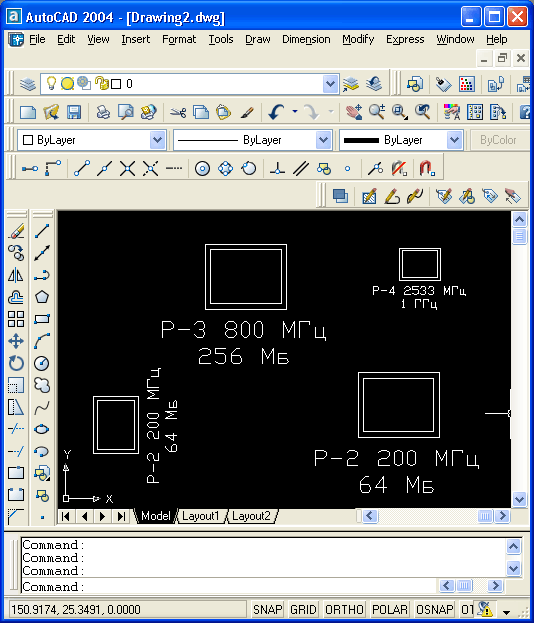Click the Plot printer icon

click(x=103, y=112)
